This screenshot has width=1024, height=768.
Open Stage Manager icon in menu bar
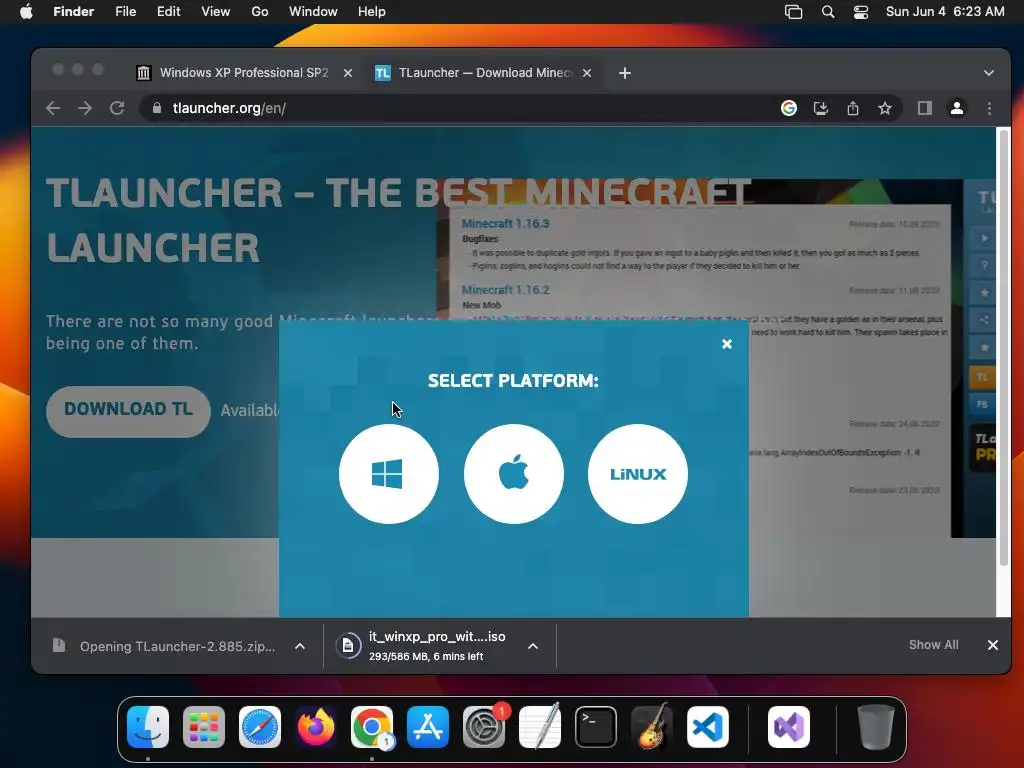coord(793,12)
